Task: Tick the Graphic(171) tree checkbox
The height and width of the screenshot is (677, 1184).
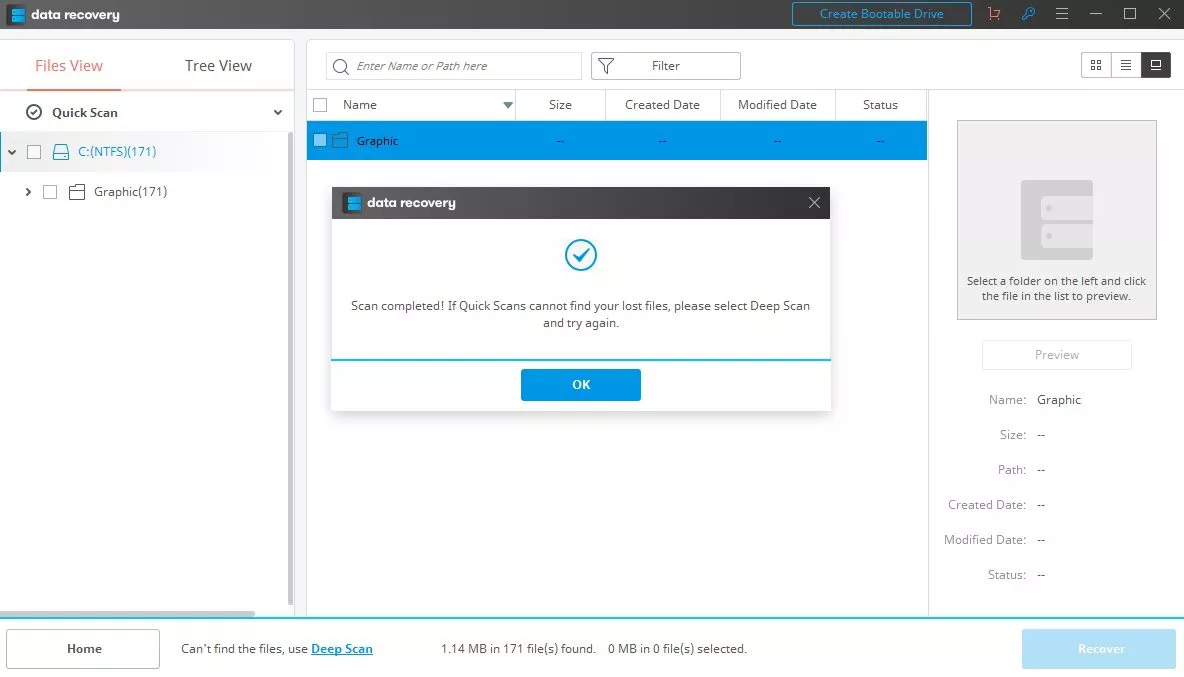Action: point(50,192)
